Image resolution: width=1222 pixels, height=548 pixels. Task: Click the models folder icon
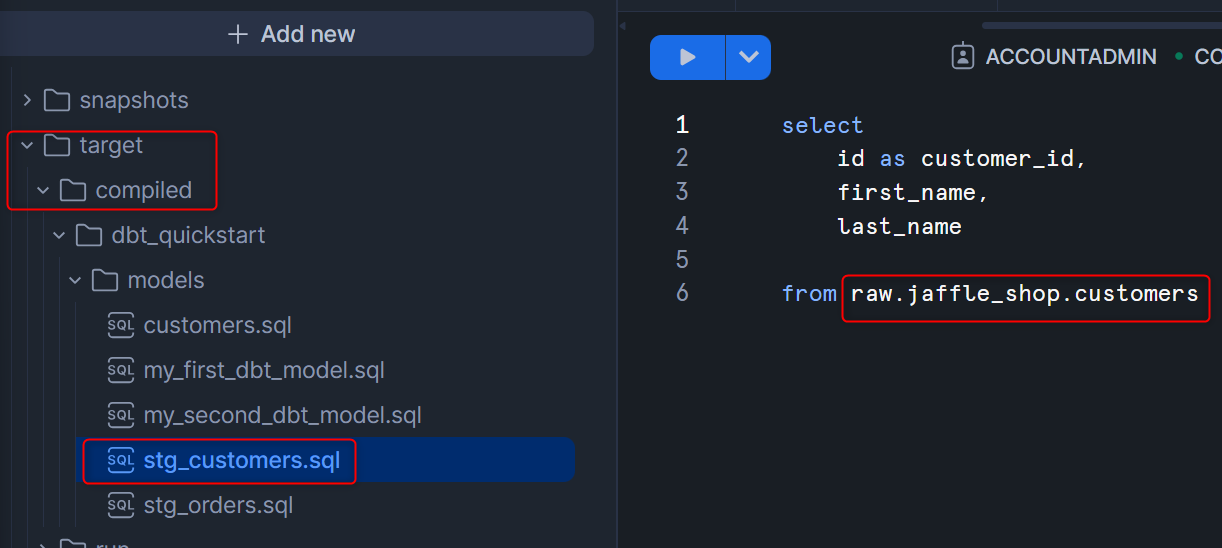[105, 280]
